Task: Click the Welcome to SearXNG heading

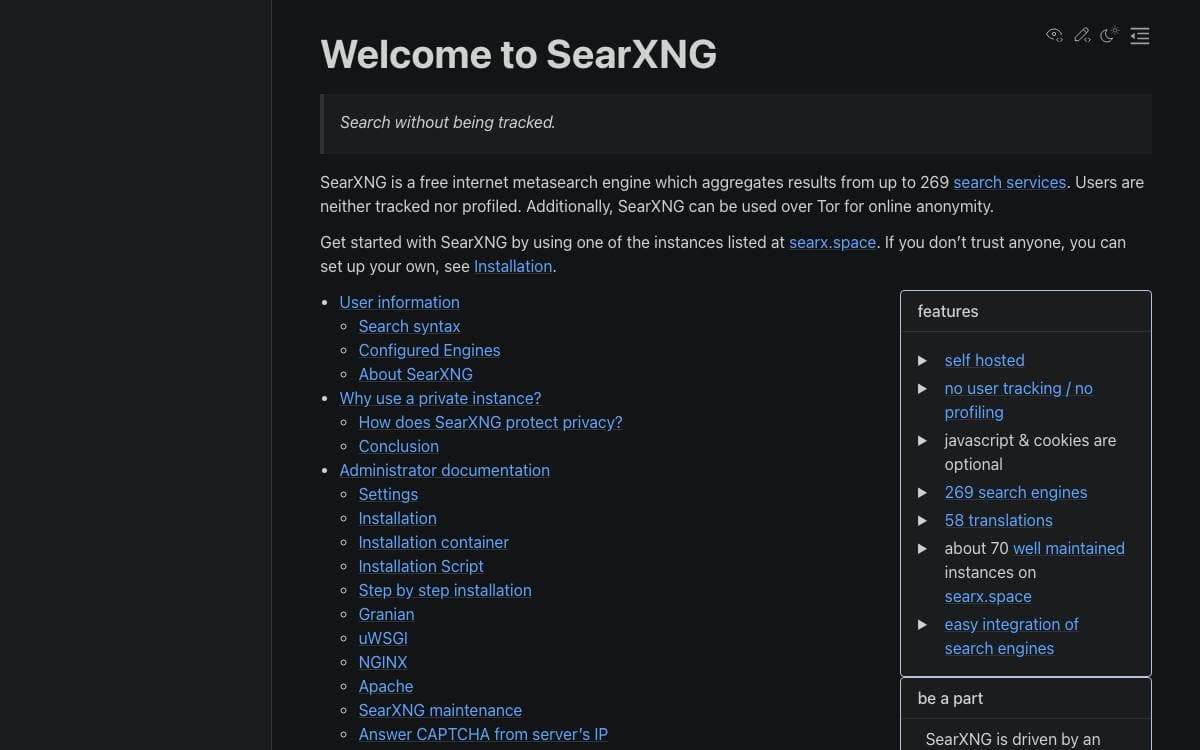Action: pyautogui.click(x=518, y=54)
